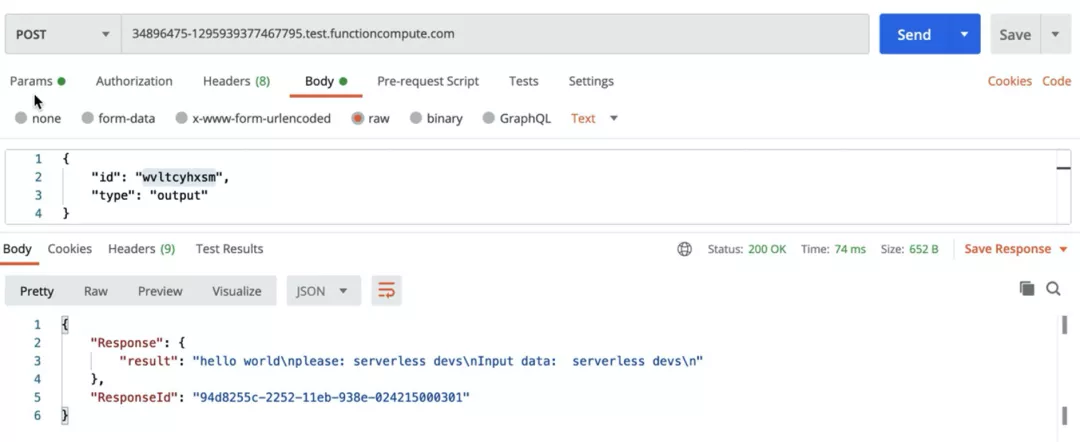The height and width of the screenshot is (442, 1080).
Task: Open the Cookies link at right
Action: click(x=1010, y=81)
